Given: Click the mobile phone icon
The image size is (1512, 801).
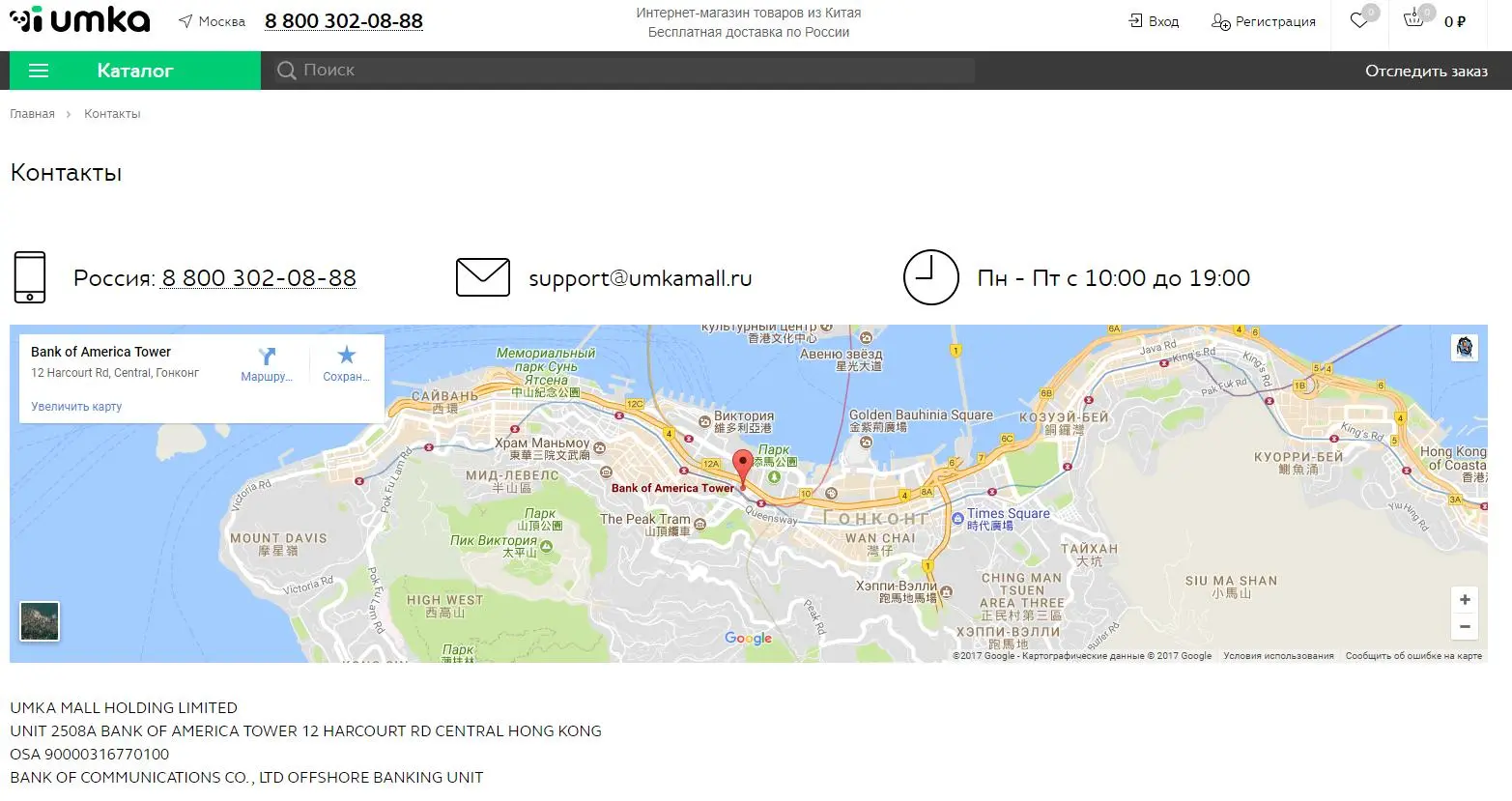Looking at the screenshot, I should [30, 277].
